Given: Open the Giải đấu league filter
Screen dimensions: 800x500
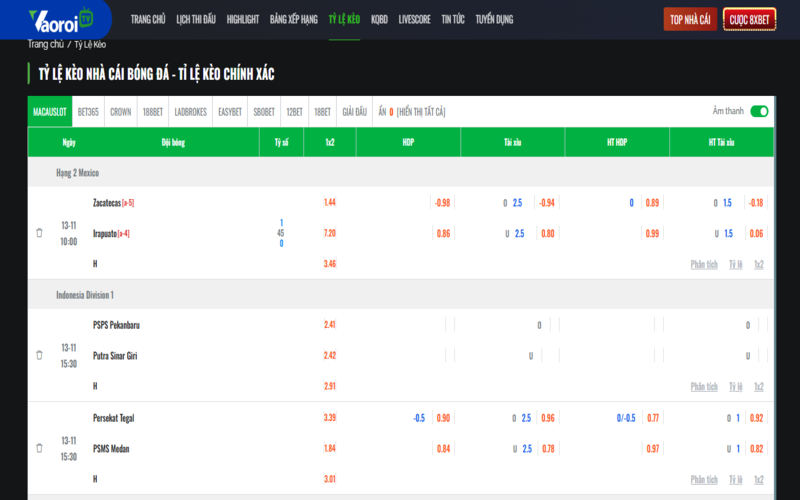Looking at the screenshot, I should click(354, 112).
